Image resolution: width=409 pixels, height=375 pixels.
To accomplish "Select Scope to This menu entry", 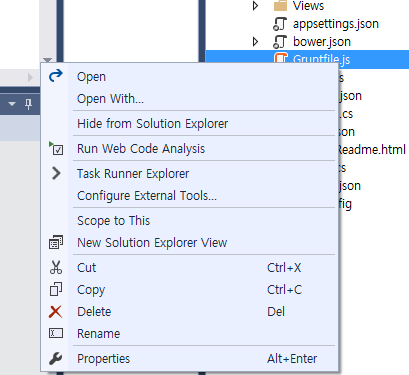I will tap(114, 221).
